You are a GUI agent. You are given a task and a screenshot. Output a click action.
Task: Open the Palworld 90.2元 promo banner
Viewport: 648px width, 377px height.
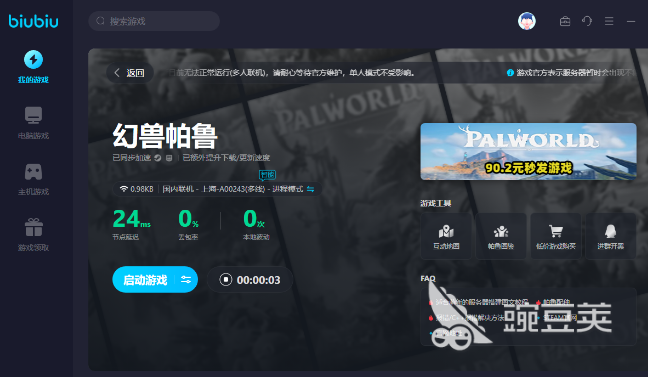tap(528, 151)
